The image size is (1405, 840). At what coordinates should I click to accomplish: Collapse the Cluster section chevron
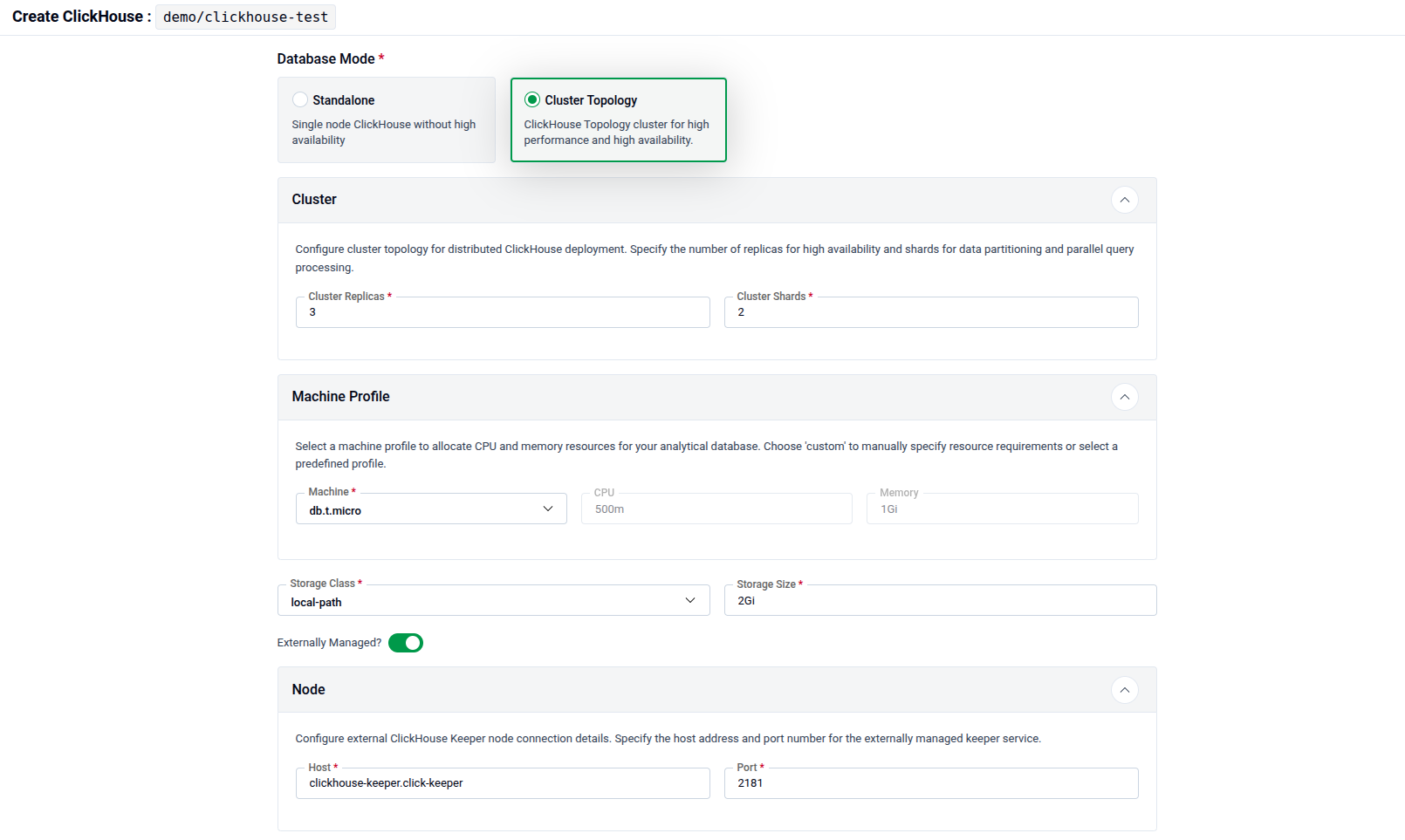pyautogui.click(x=1125, y=200)
